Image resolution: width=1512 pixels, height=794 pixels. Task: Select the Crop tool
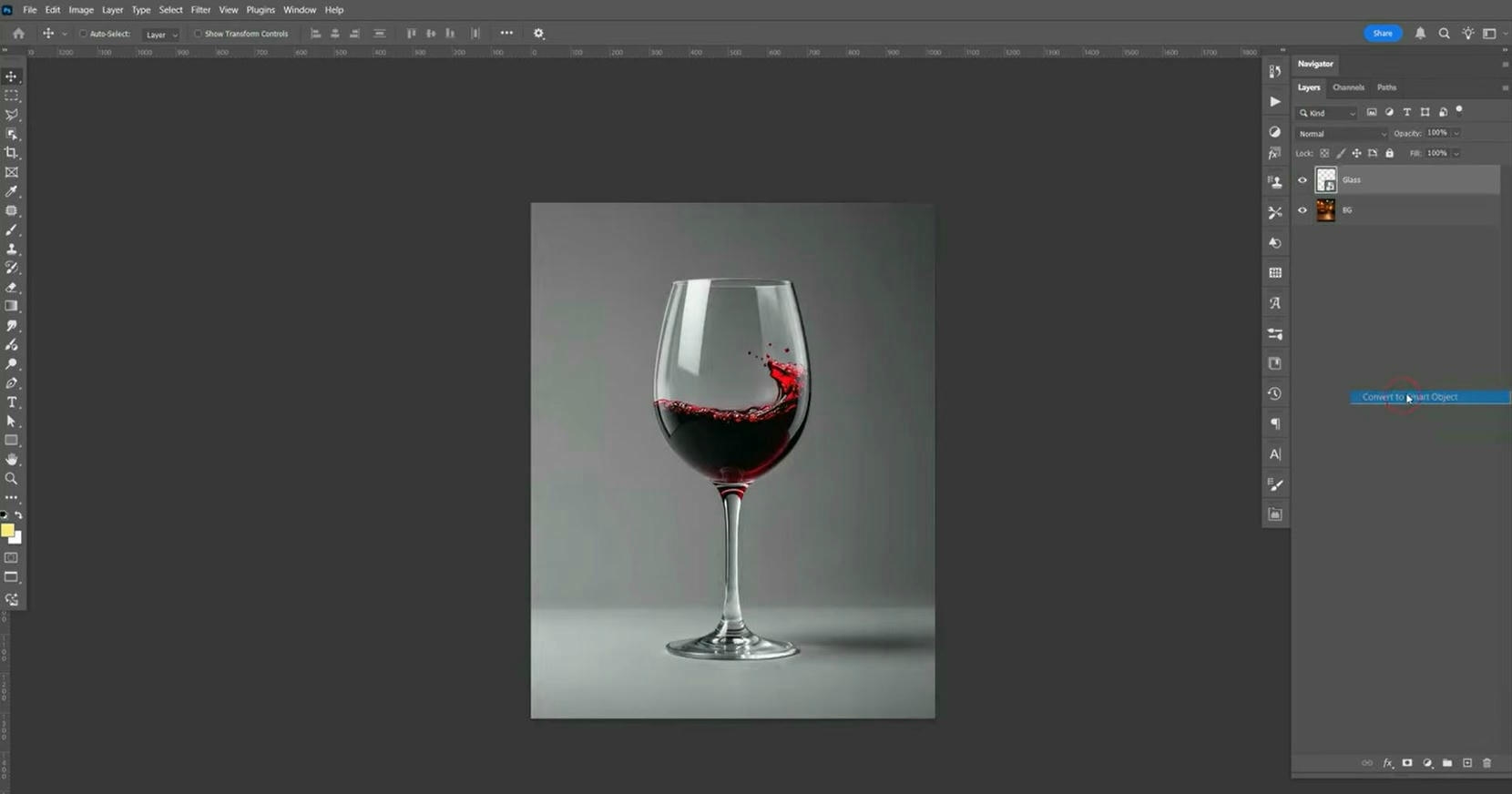tap(12, 153)
